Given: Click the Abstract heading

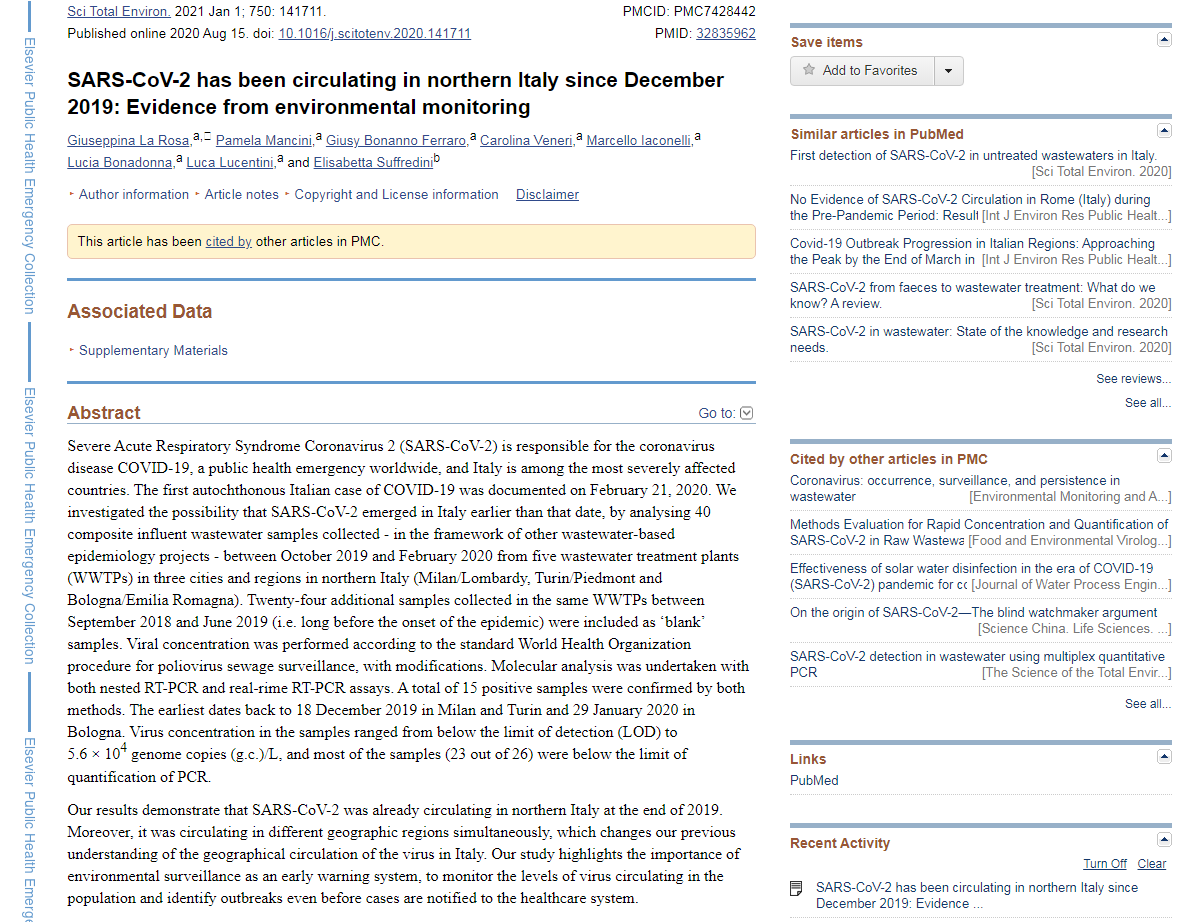Looking at the screenshot, I should [104, 413].
